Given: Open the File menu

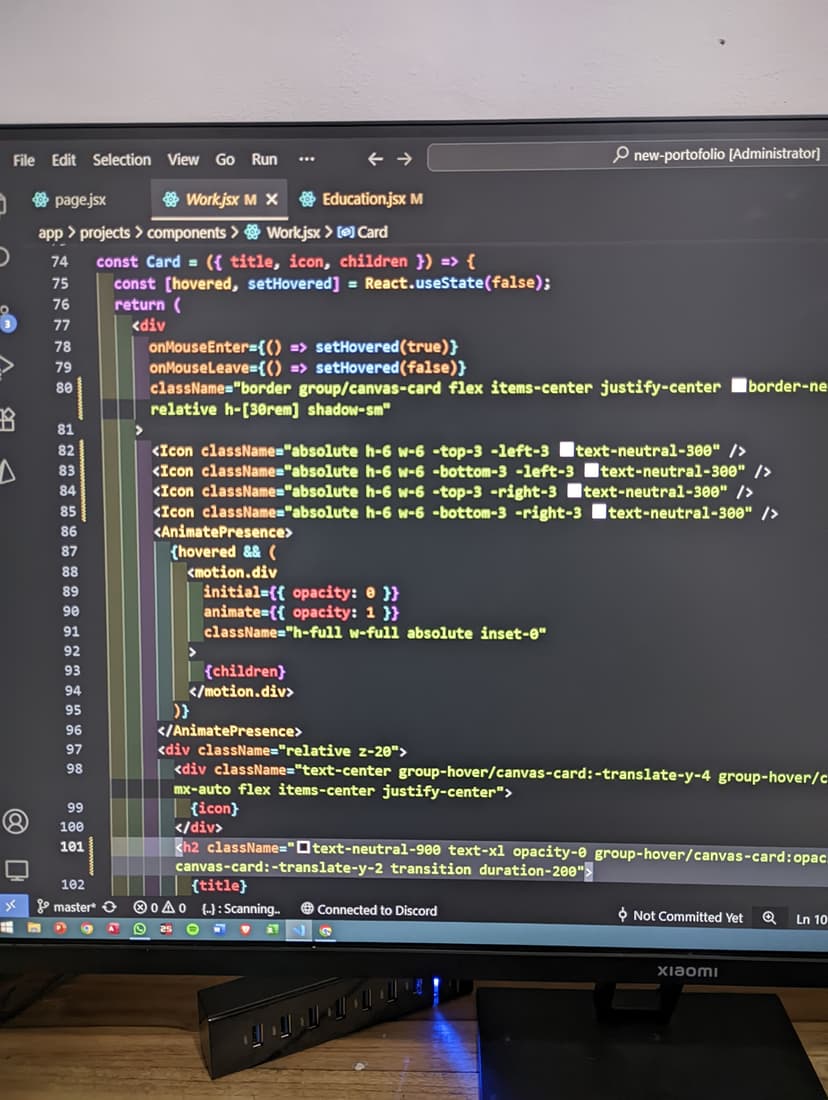Looking at the screenshot, I should tap(23, 161).
